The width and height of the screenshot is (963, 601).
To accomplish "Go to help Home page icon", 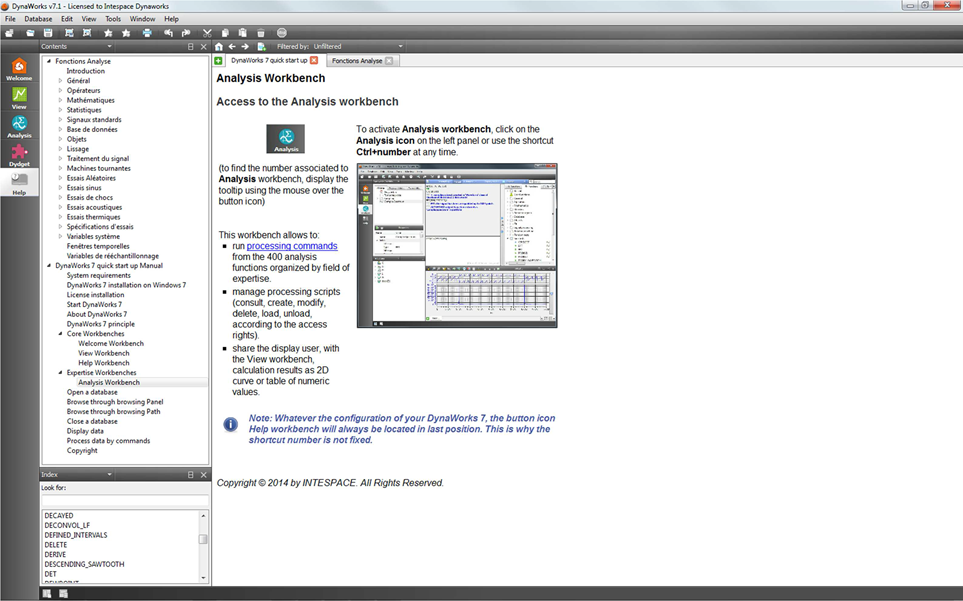I will [219, 46].
